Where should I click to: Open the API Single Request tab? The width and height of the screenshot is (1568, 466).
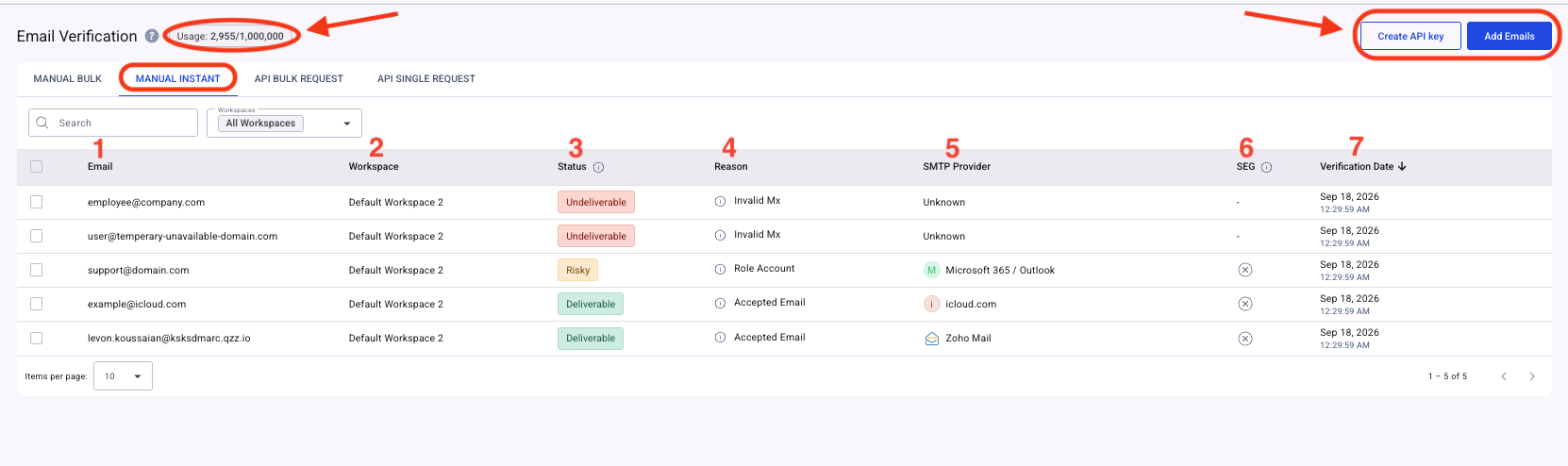[426, 78]
